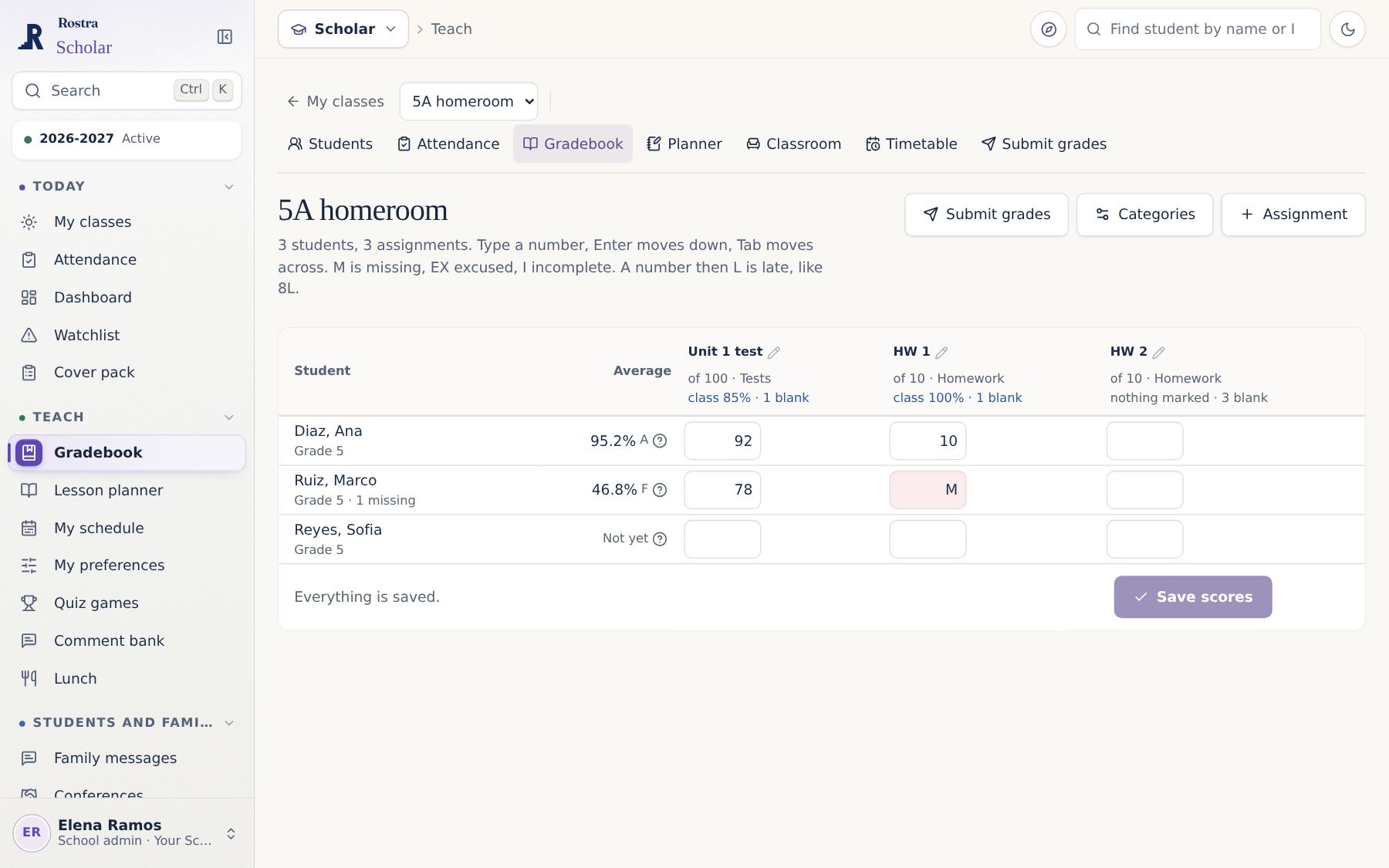Open My schedule in the sidebar
This screenshot has width=1389, height=868.
[x=127, y=529]
